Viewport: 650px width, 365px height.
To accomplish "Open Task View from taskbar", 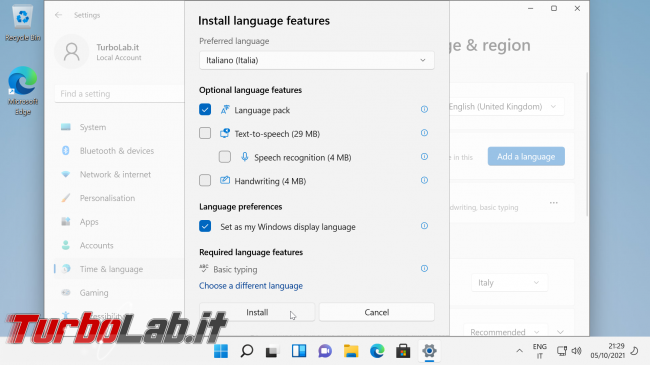I will pyautogui.click(x=272, y=351).
